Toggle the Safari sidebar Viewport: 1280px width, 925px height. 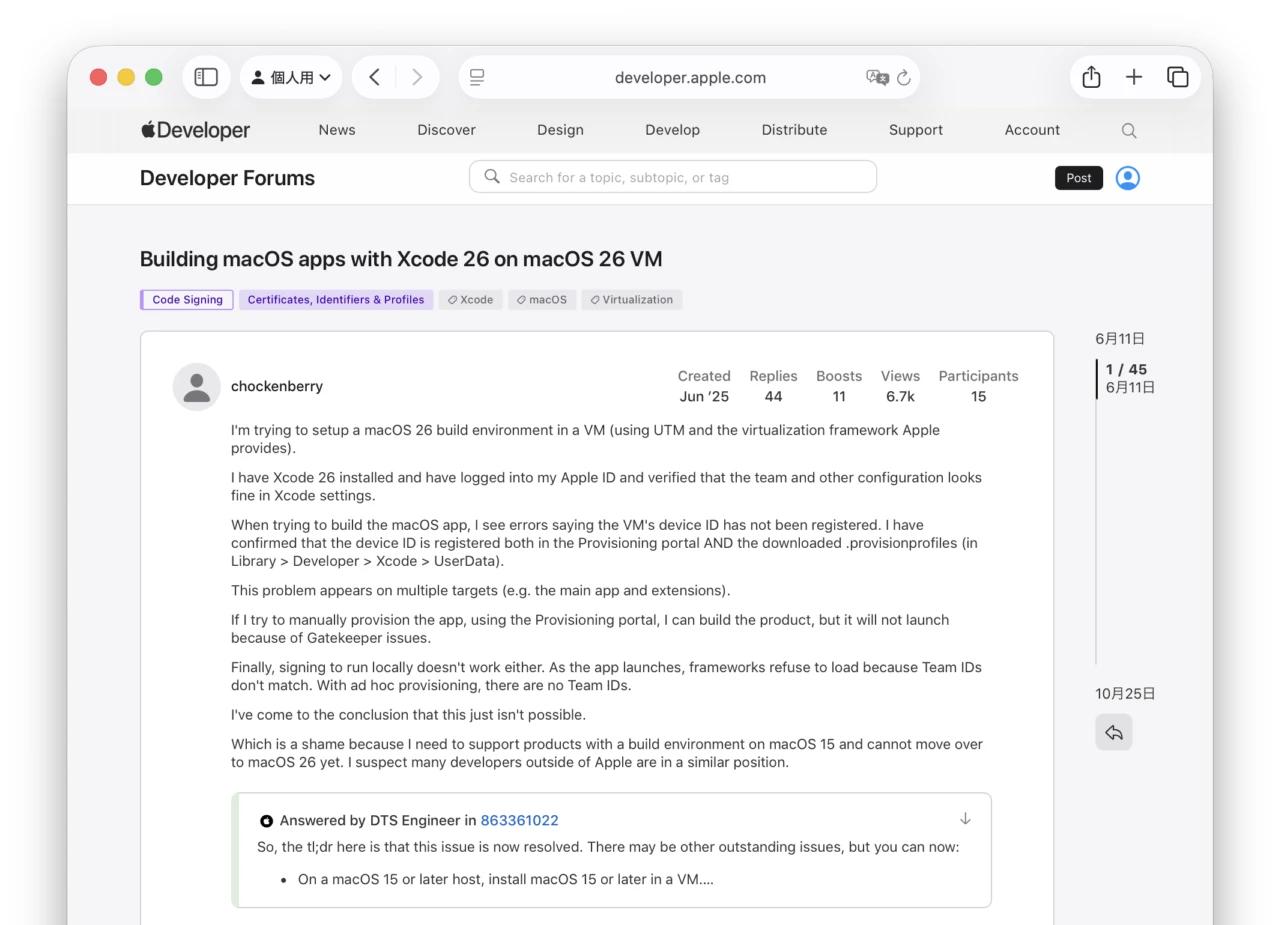point(206,76)
